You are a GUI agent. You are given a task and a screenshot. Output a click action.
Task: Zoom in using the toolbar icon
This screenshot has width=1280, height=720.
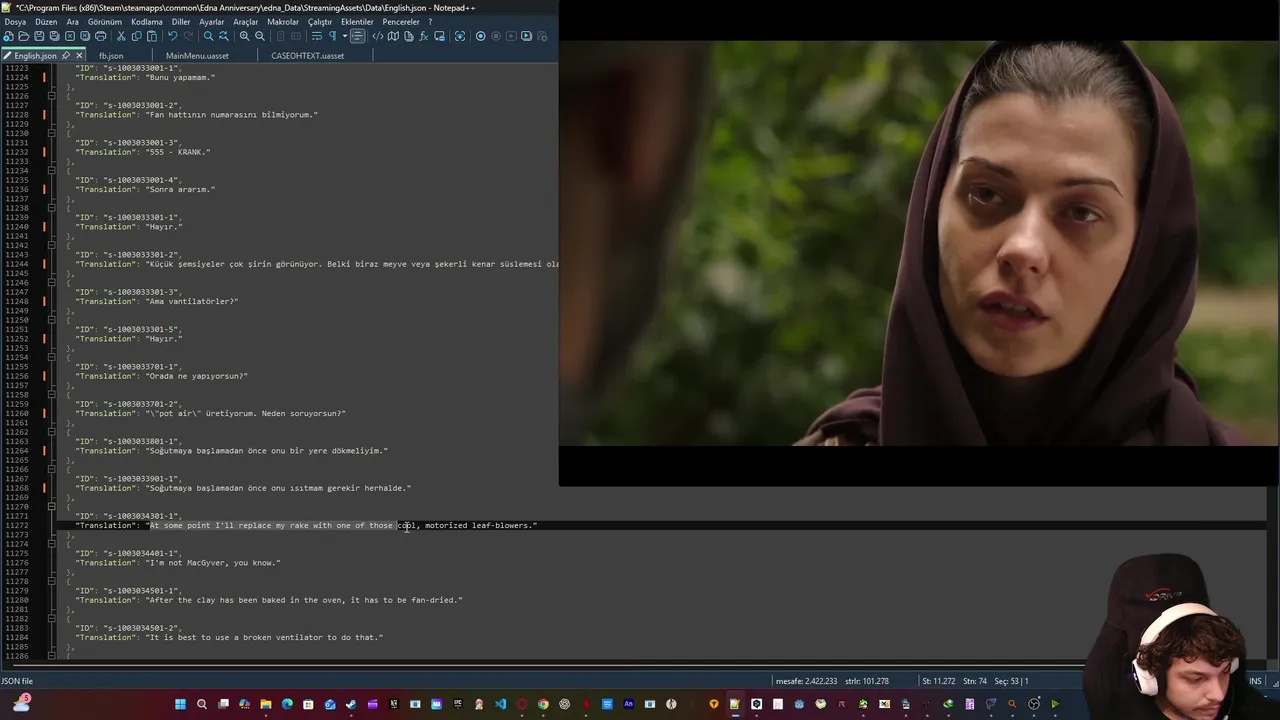[244, 36]
